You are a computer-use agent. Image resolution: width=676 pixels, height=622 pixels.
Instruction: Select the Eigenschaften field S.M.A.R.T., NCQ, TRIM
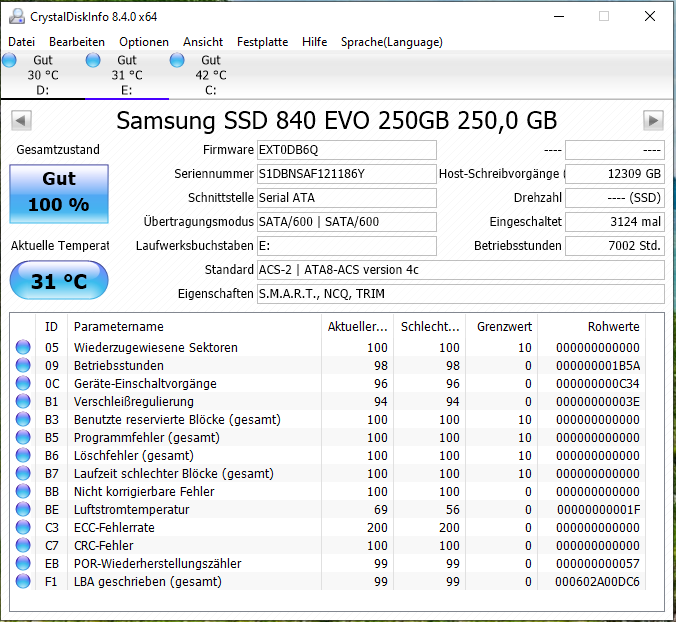(460, 294)
